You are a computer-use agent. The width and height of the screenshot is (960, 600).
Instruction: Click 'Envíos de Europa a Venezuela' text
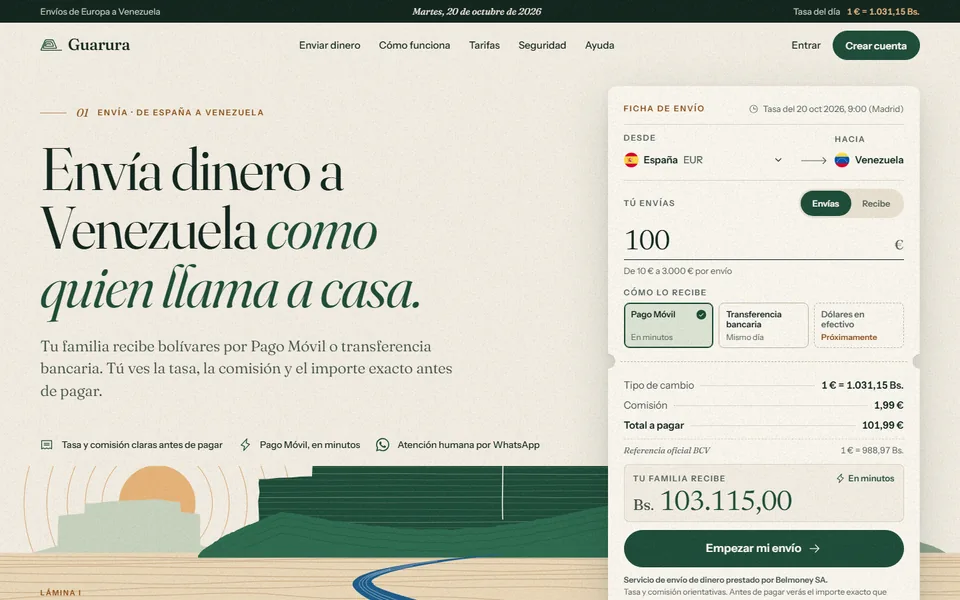click(100, 12)
